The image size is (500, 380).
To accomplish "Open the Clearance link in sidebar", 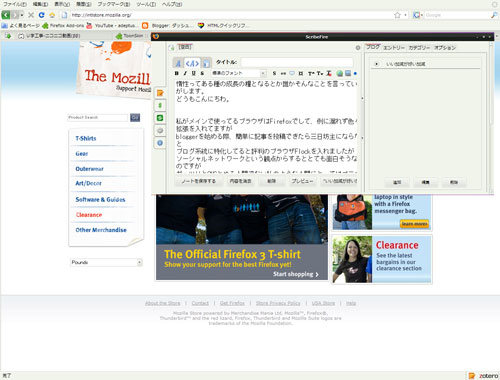I will tap(89, 215).
